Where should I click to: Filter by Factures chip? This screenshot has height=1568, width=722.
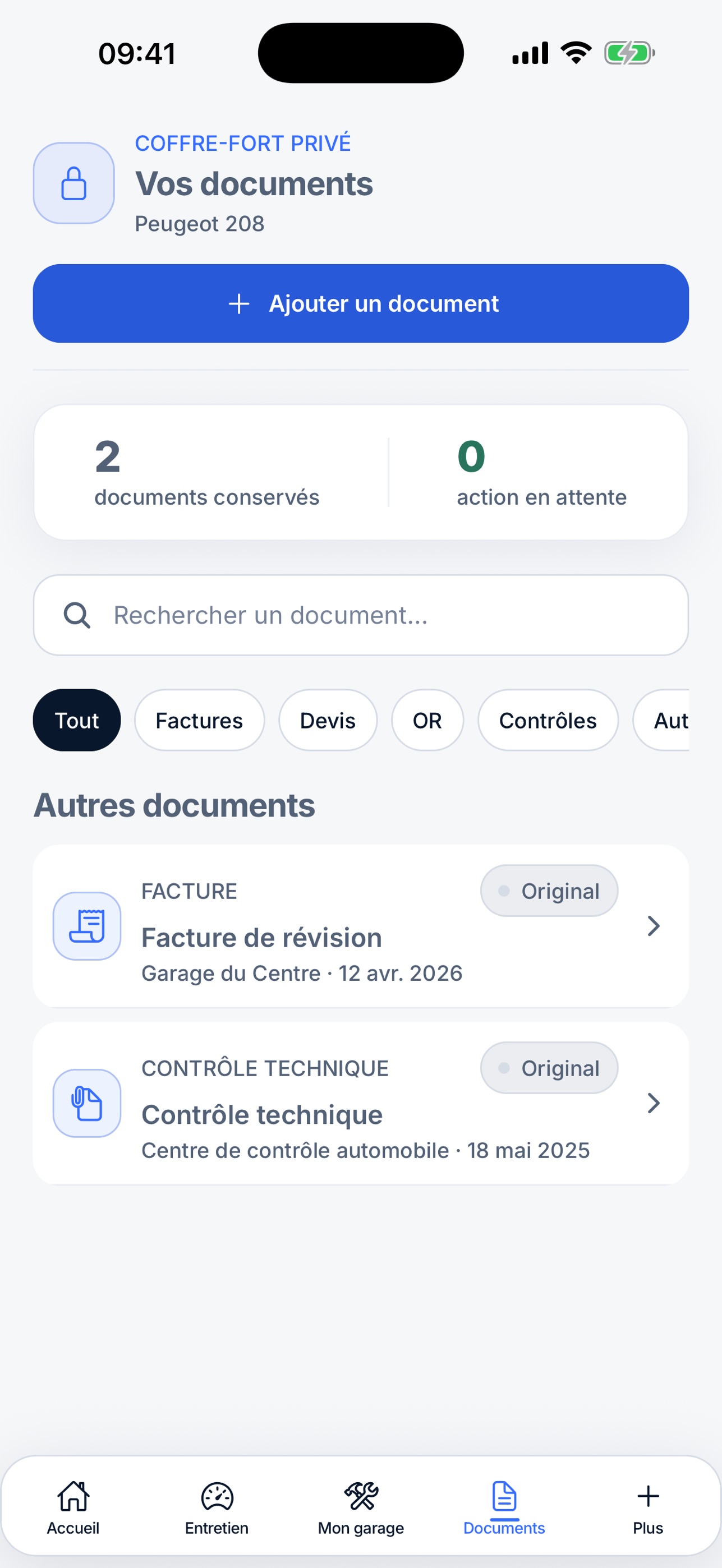pyautogui.click(x=199, y=720)
